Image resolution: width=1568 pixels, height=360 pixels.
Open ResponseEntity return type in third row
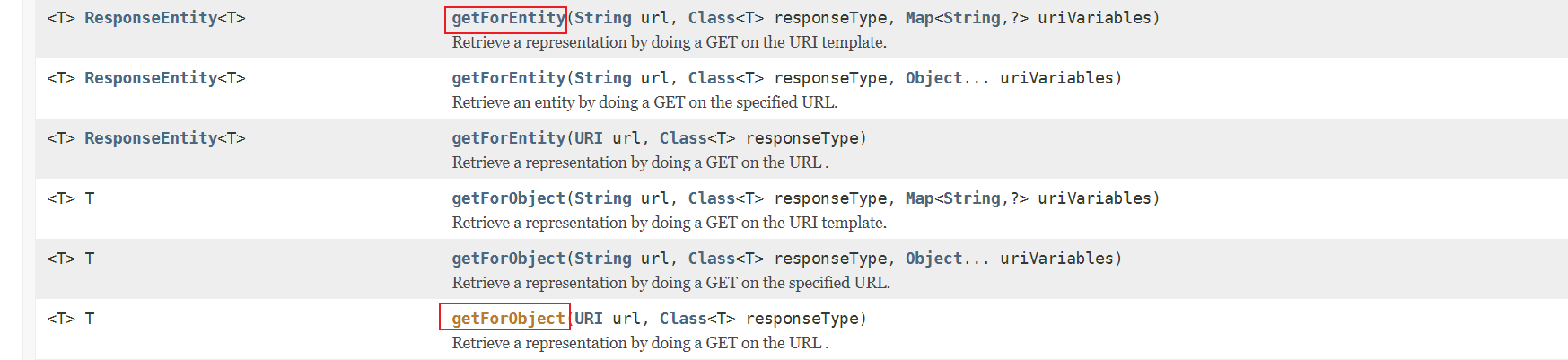pos(151,138)
